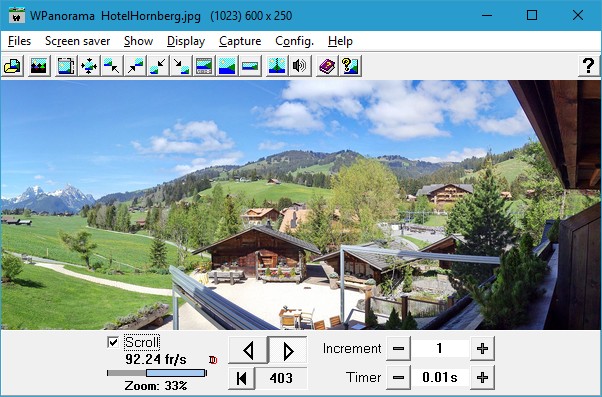The height and width of the screenshot is (397, 602).
Task: Click the center picture icon with four arrows
Action: coord(89,66)
